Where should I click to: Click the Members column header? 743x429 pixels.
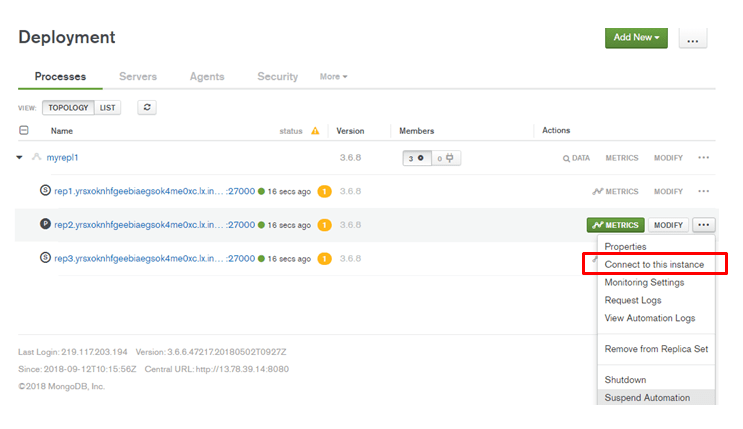pos(417,131)
